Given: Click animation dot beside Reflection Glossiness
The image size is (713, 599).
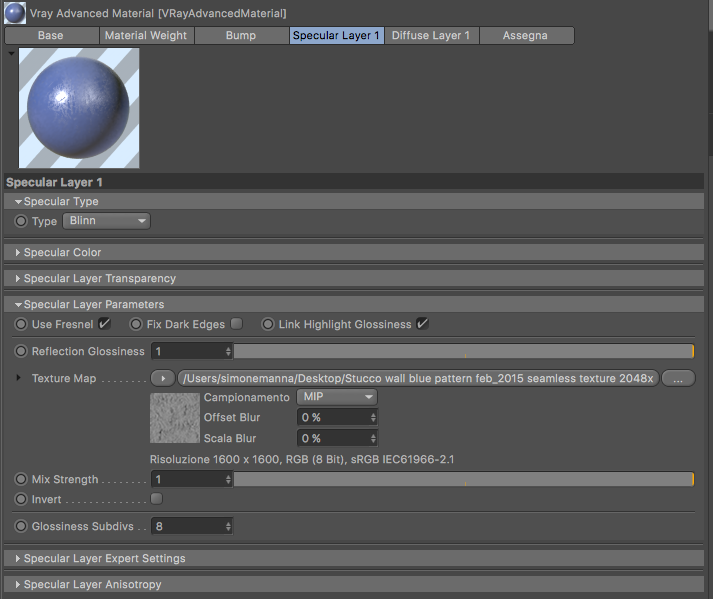Looking at the screenshot, I should pos(21,351).
